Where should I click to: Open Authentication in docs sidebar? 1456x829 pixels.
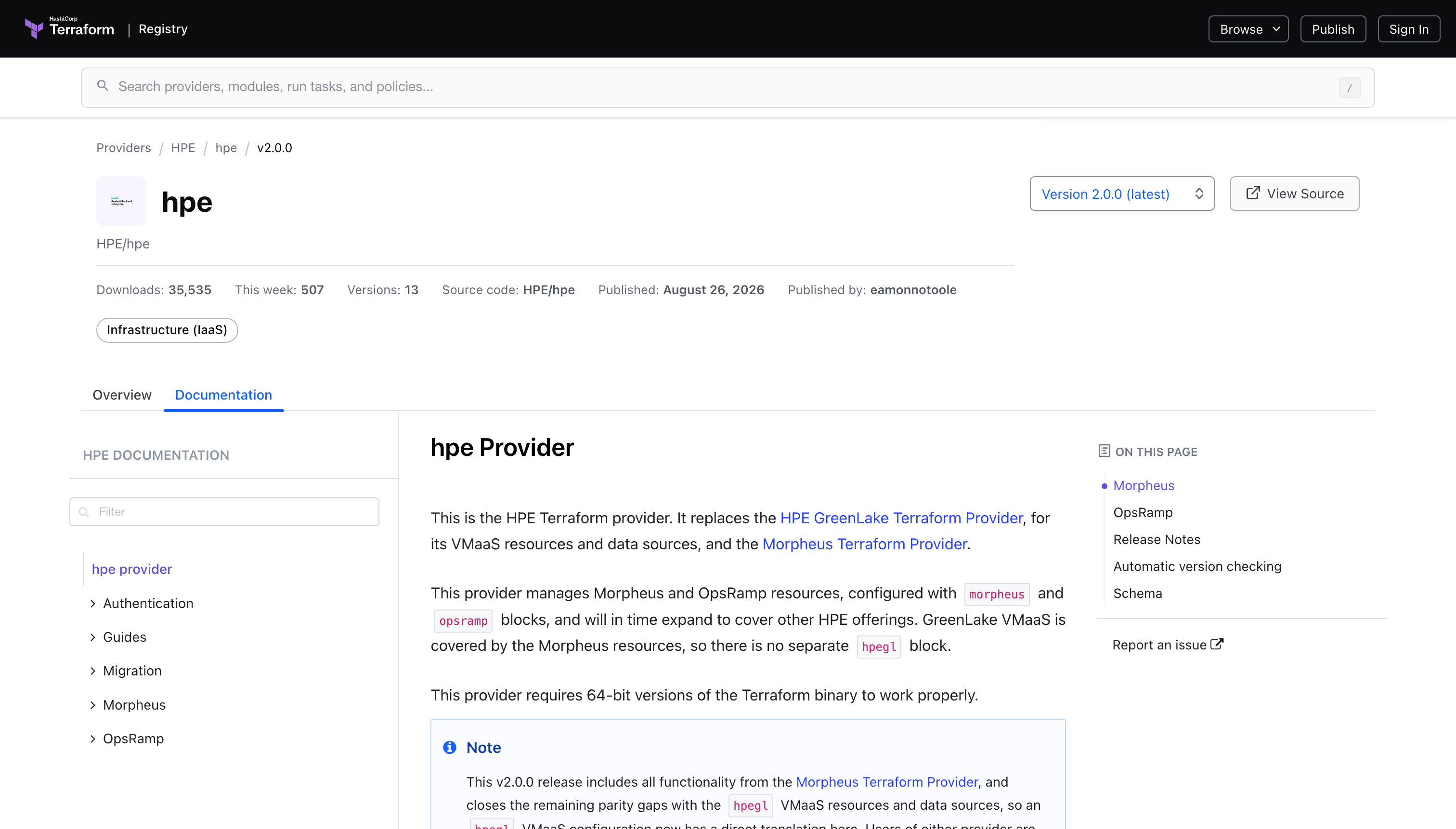tap(148, 603)
